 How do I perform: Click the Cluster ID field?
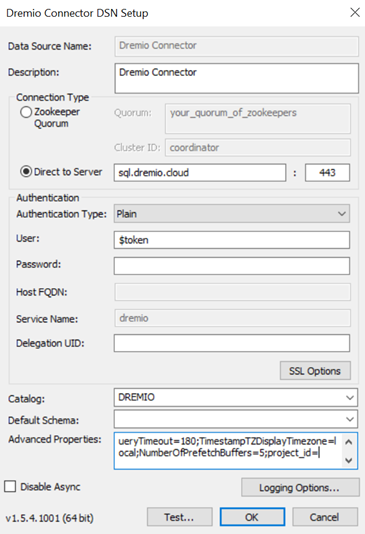(258, 147)
